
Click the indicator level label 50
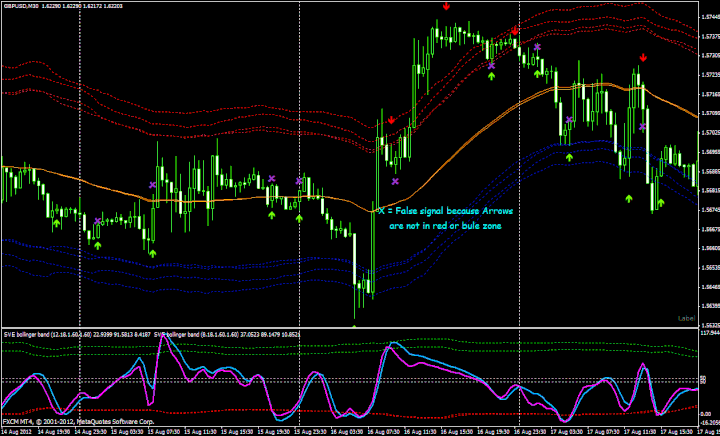(703, 380)
